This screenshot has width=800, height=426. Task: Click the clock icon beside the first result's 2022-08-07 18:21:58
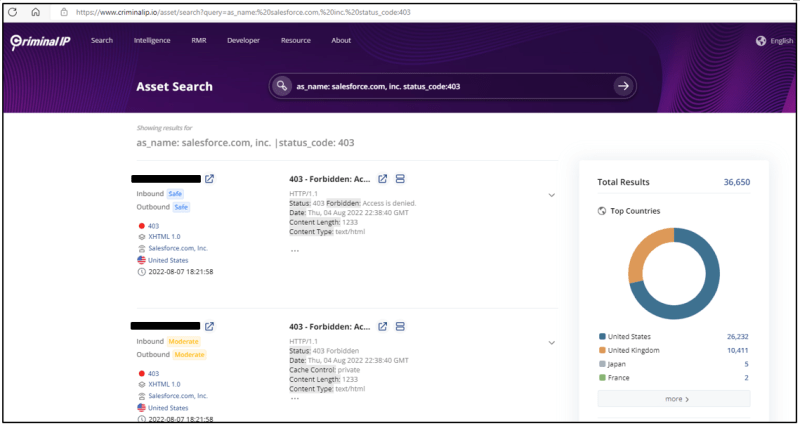141,272
